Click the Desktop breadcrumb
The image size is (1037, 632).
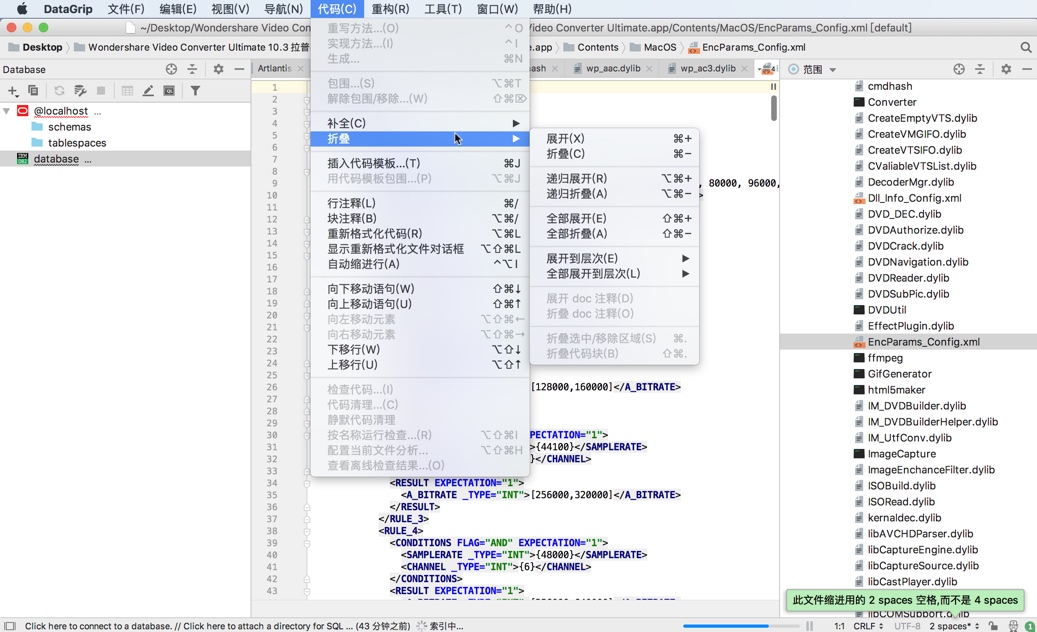coord(35,47)
